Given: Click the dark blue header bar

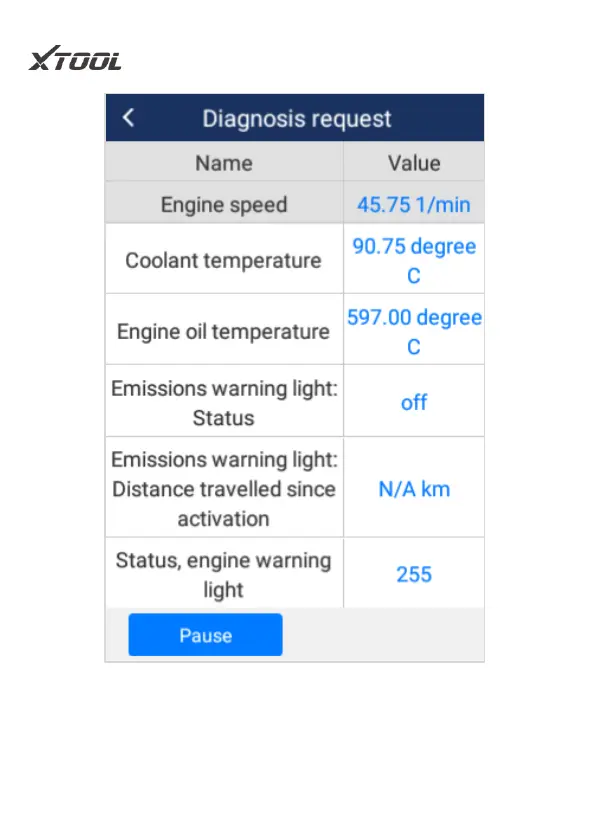Looking at the screenshot, I should pyautogui.click(x=295, y=118).
